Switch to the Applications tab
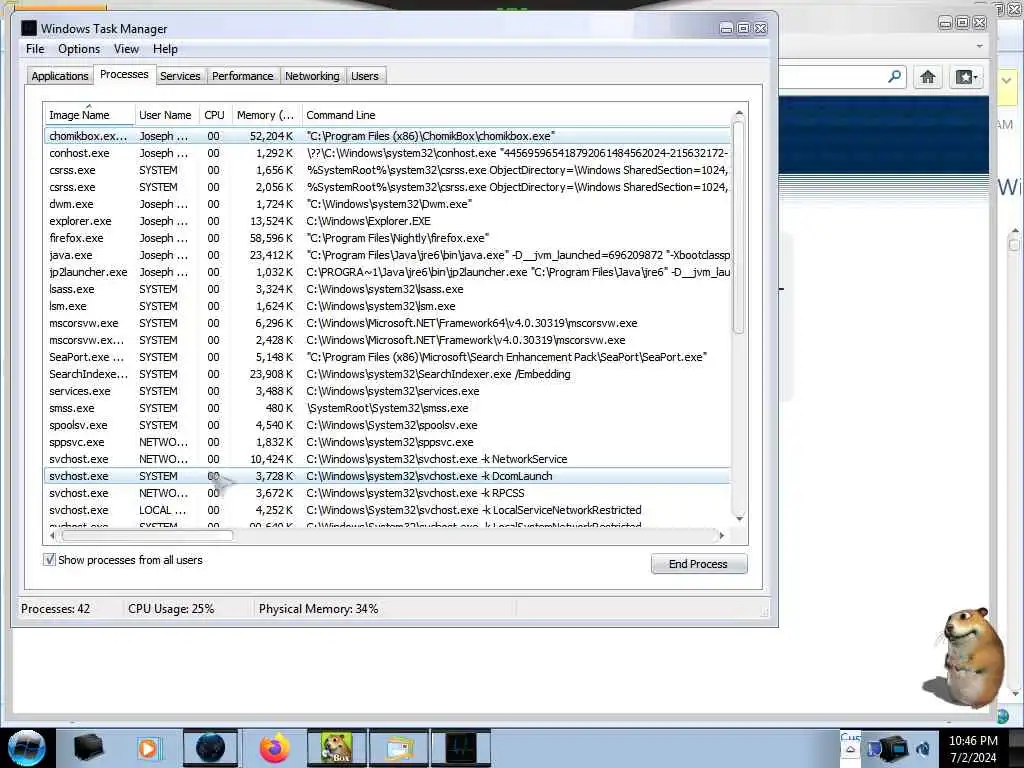Image resolution: width=1024 pixels, height=768 pixels. [x=59, y=76]
